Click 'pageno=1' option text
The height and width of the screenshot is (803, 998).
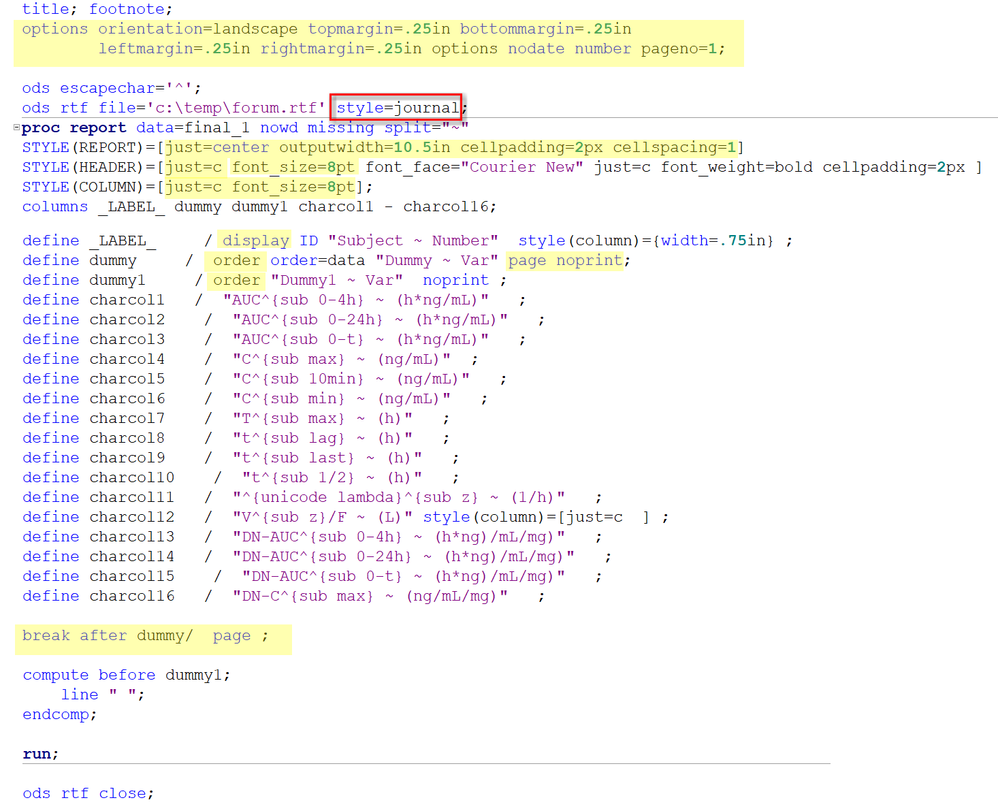click(678, 48)
